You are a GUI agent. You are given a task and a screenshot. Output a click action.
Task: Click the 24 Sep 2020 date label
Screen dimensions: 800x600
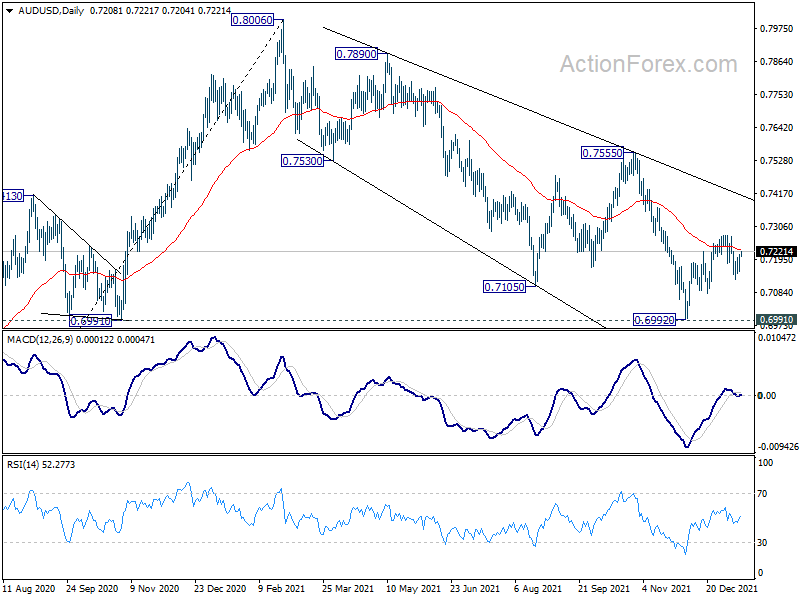click(92, 588)
